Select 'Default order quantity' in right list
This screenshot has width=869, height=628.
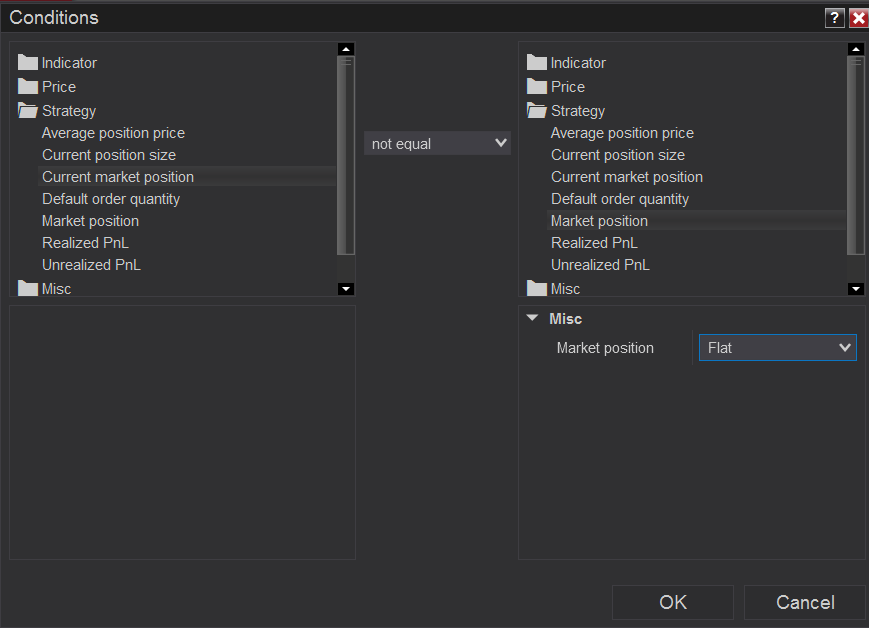(x=619, y=199)
